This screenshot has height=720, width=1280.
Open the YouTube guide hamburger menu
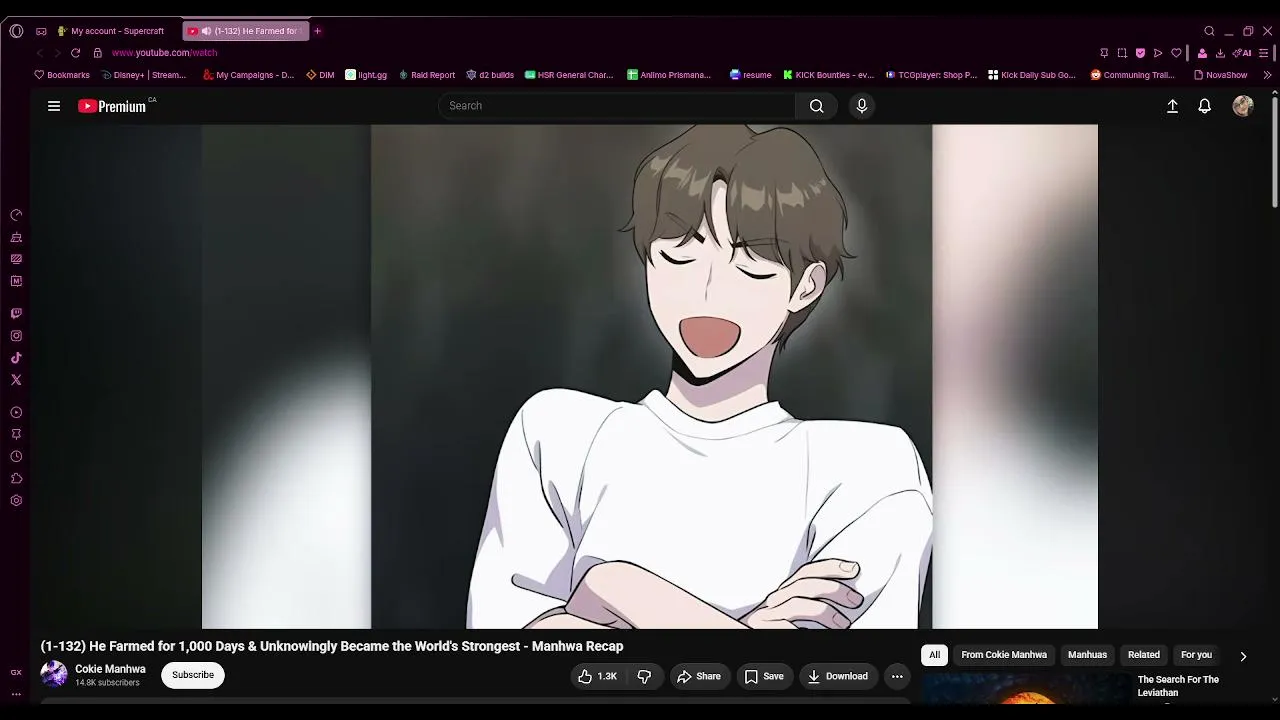click(x=54, y=106)
